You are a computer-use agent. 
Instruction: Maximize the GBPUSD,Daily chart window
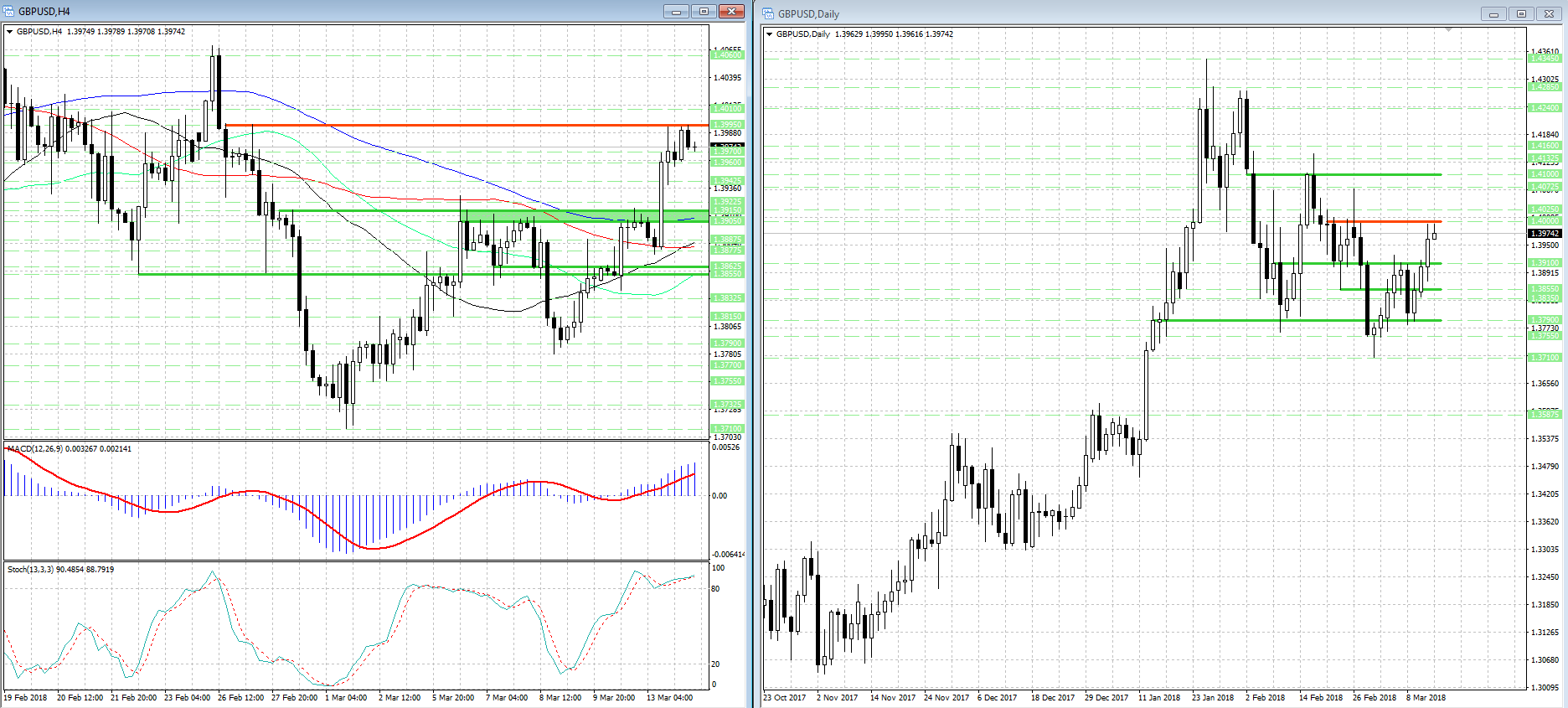1521,13
